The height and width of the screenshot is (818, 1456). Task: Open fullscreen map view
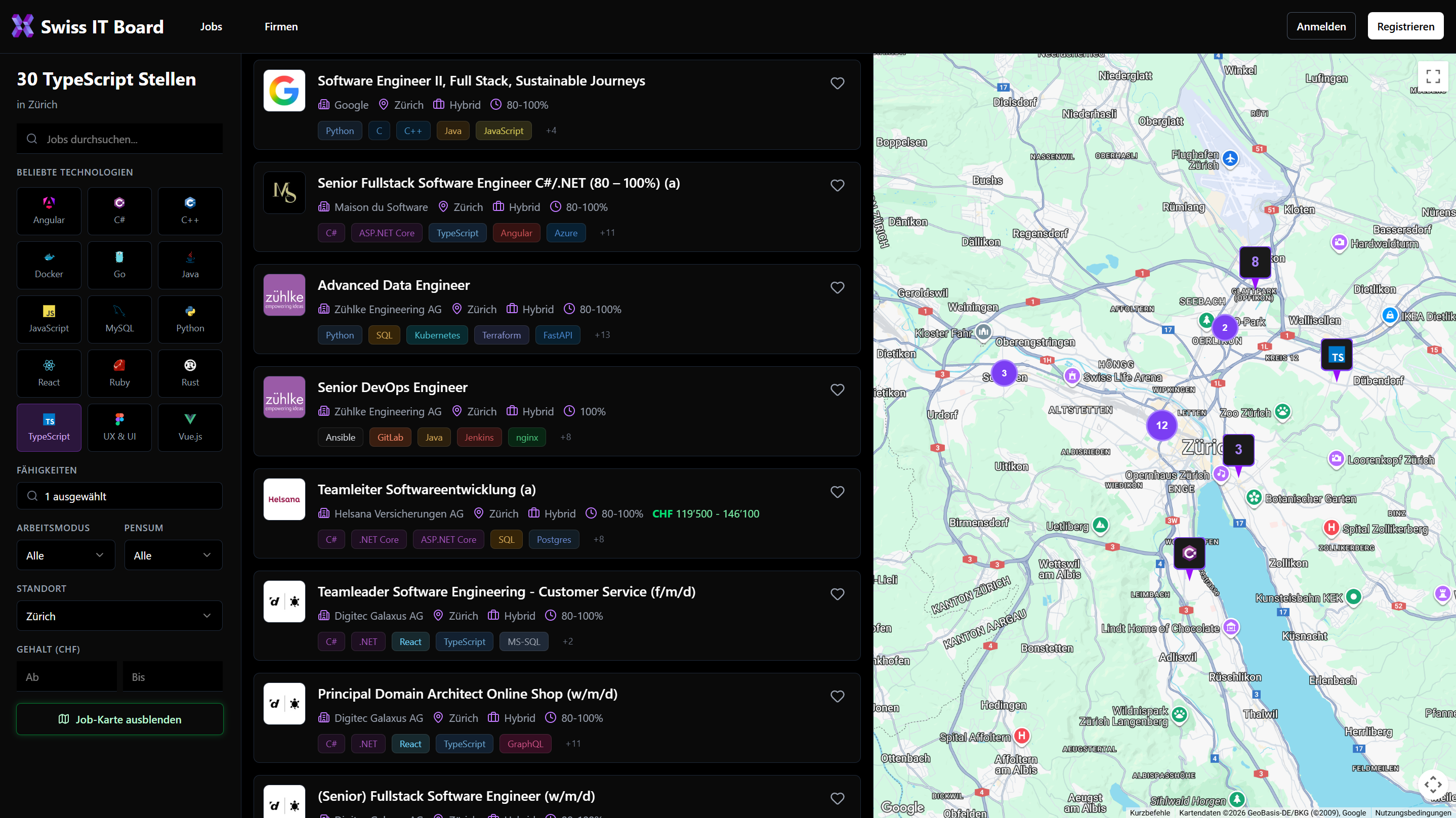[x=1432, y=76]
